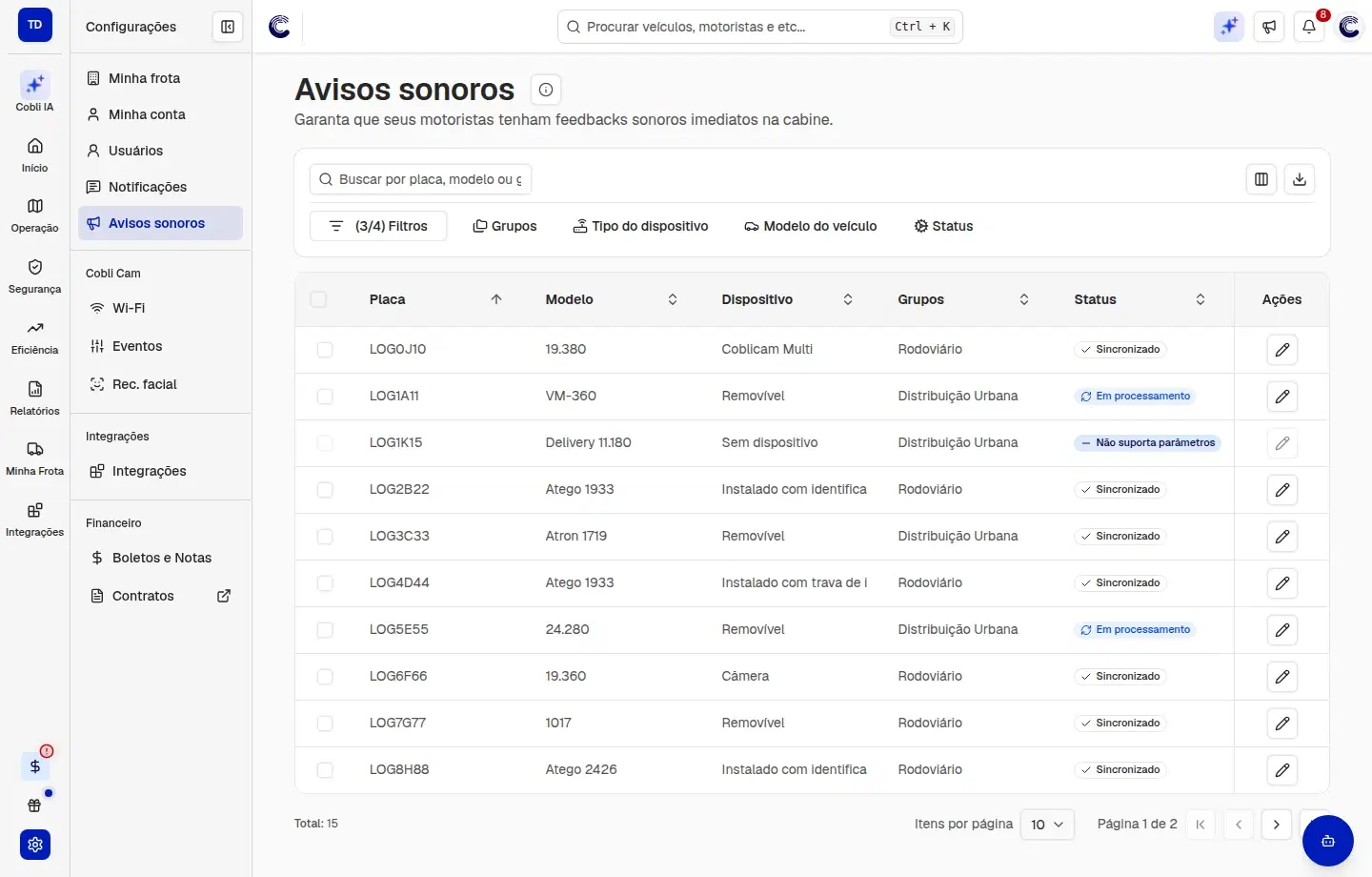Click the (3/4) Filtros button
Screen dimensions: 1372x877
click(378, 226)
